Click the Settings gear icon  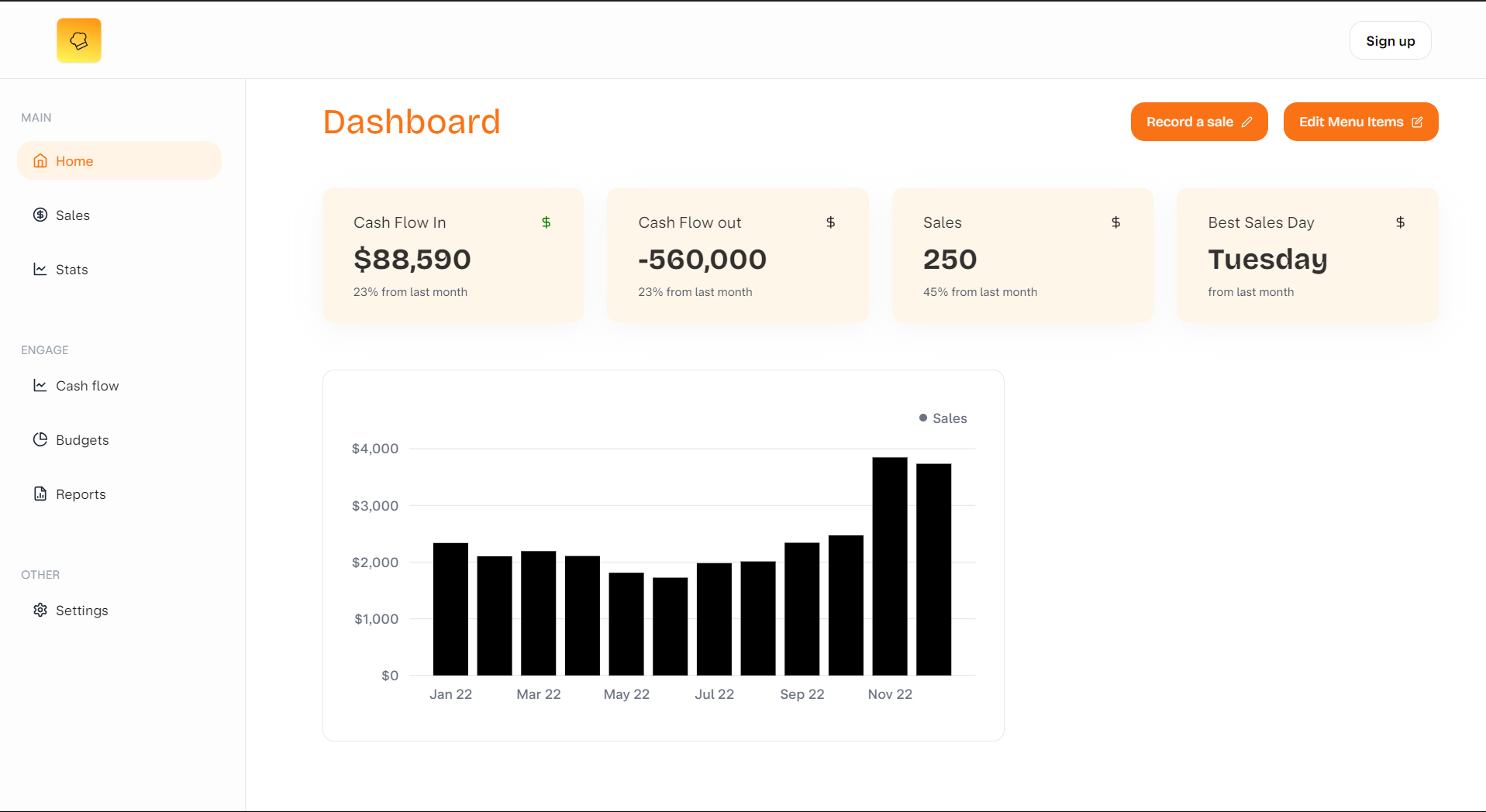click(x=40, y=610)
